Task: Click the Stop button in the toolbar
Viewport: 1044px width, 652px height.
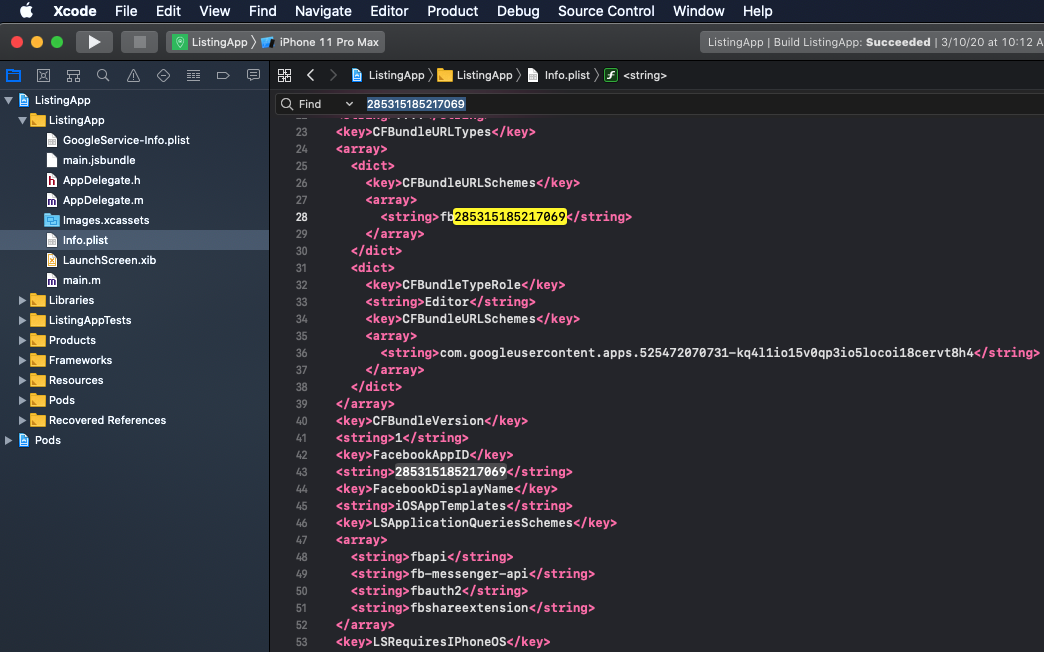Action: pos(139,42)
